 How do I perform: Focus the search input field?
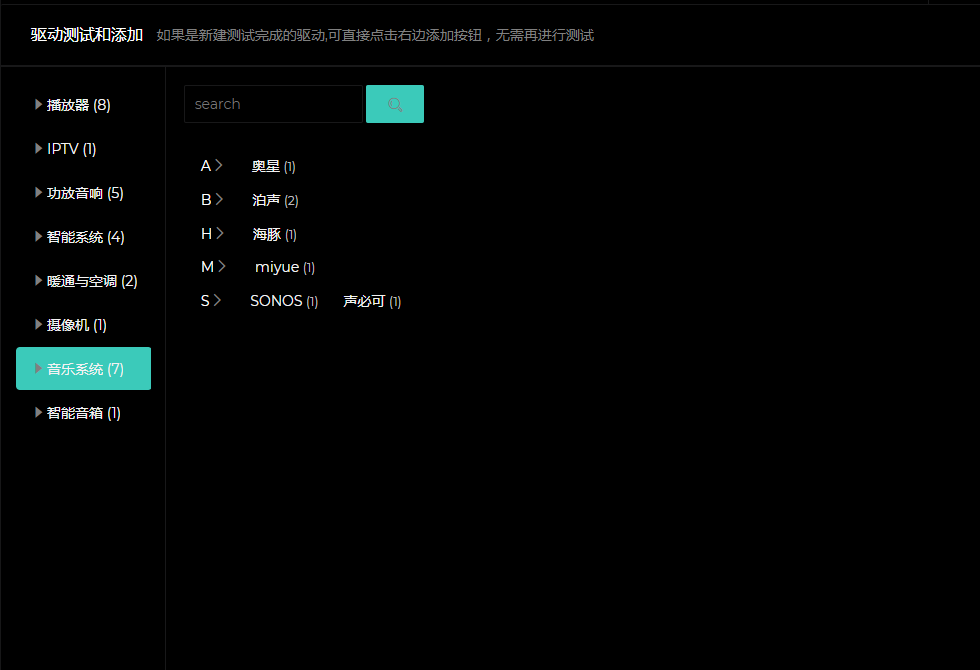273,104
